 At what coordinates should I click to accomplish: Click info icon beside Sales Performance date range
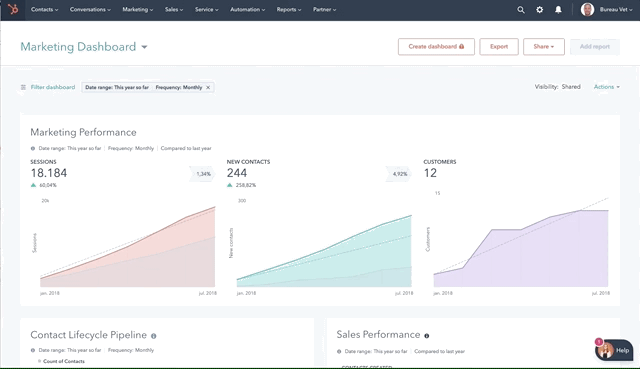(339, 351)
